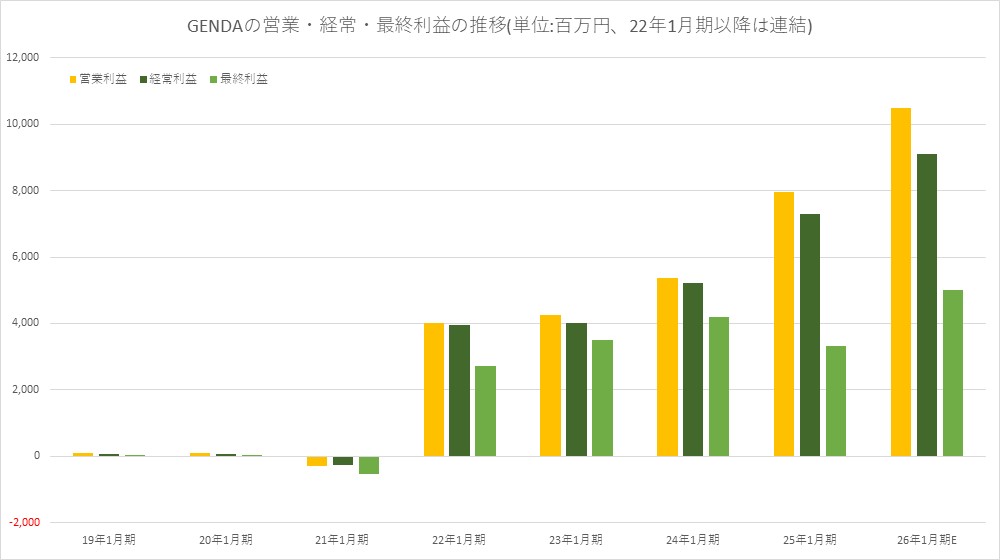
Task: Select the 経常利益 bar for 26年1月期E
Action: click(x=926, y=305)
